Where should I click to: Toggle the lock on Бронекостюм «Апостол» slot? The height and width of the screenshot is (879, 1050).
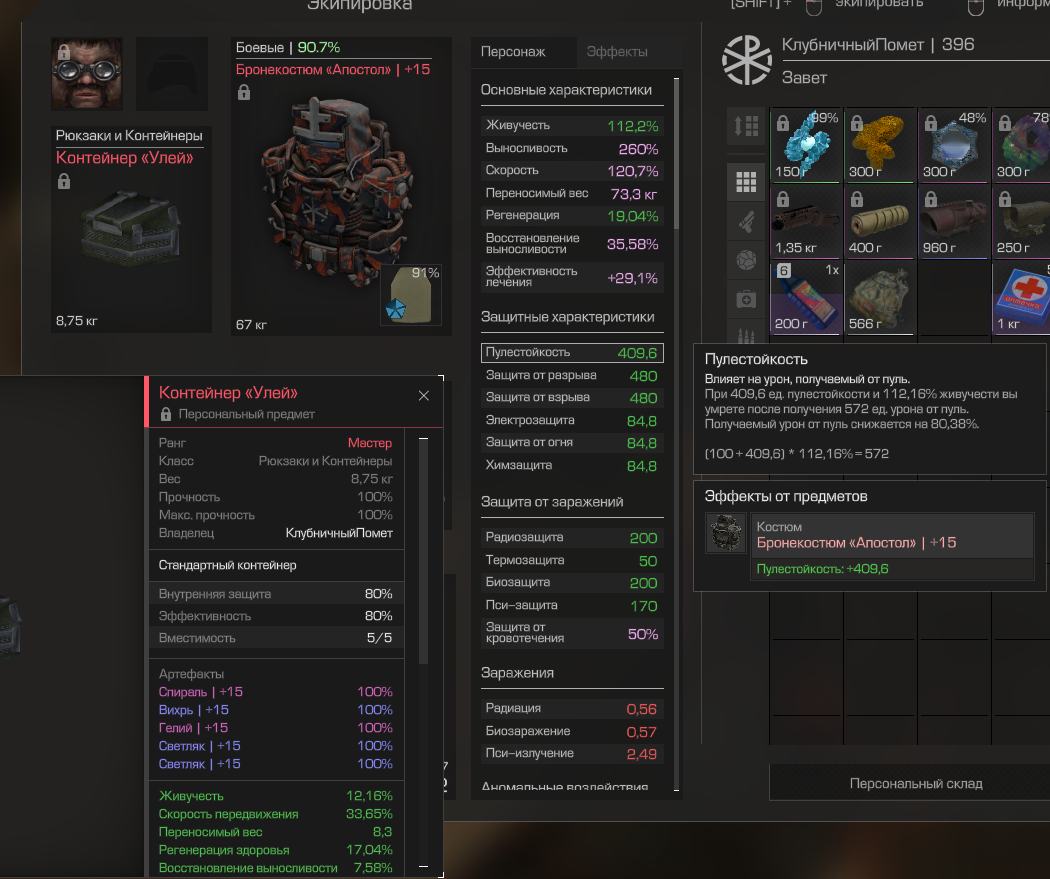click(244, 92)
